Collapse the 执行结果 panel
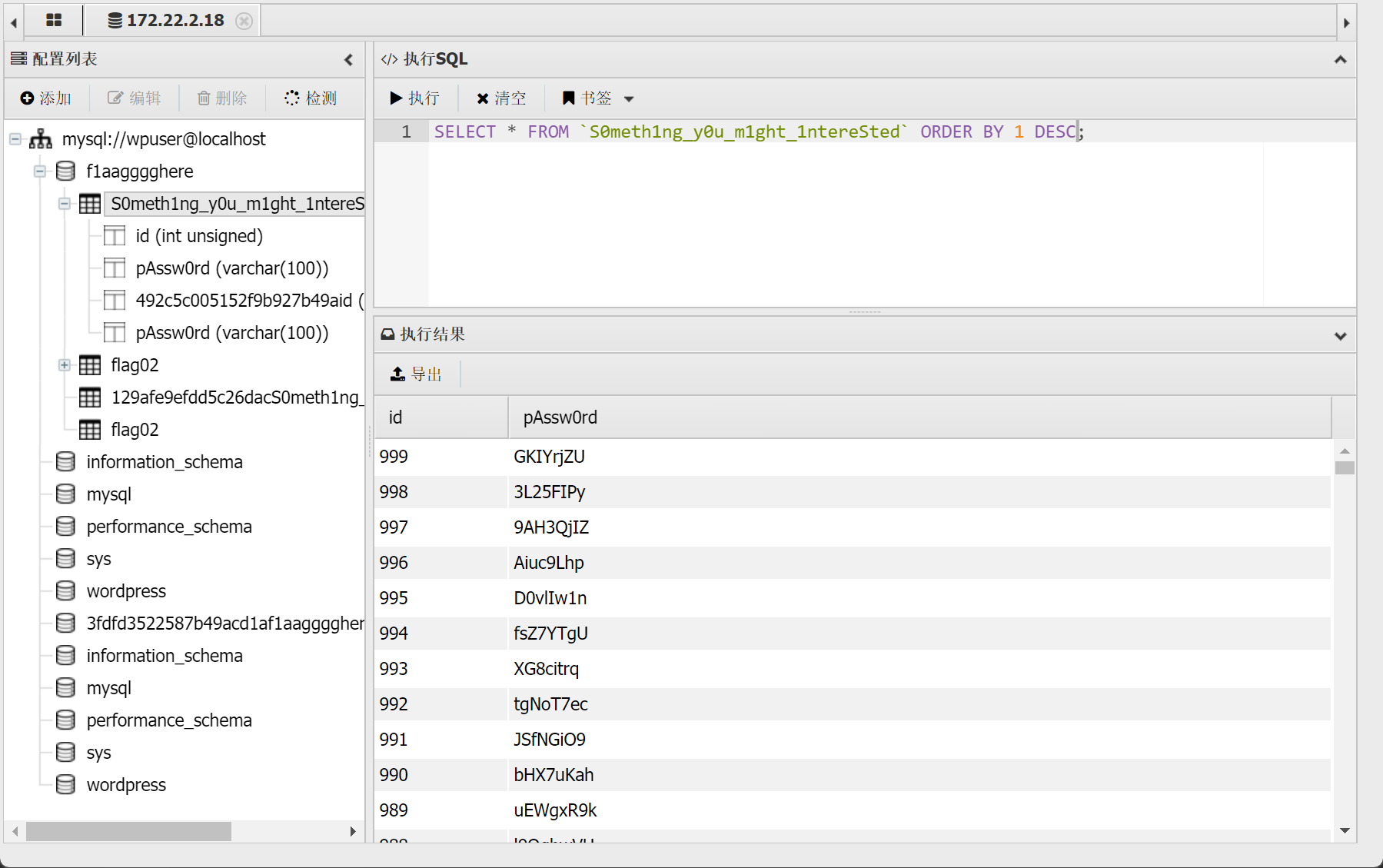Viewport: 1383px width, 868px height. click(x=1340, y=336)
